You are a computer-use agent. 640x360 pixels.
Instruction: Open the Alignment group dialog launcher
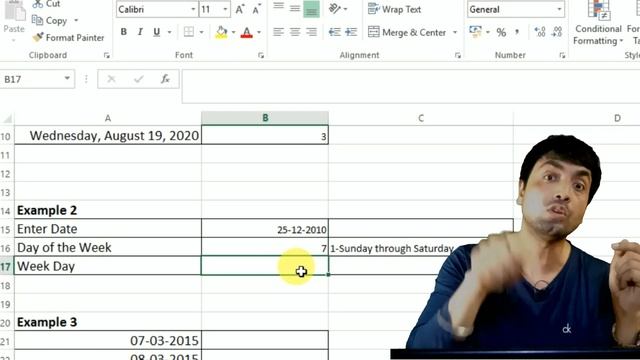[458, 56]
